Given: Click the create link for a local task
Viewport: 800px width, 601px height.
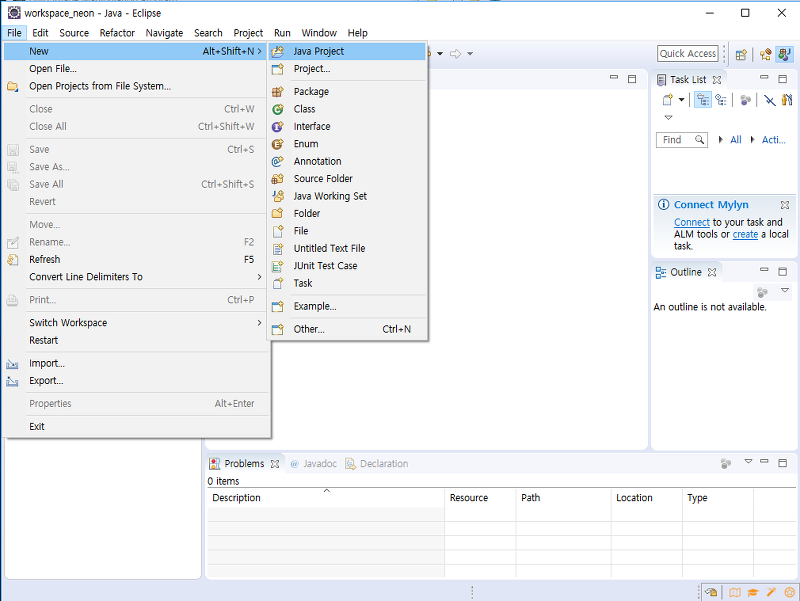Looking at the screenshot, I should coord(745,234).
